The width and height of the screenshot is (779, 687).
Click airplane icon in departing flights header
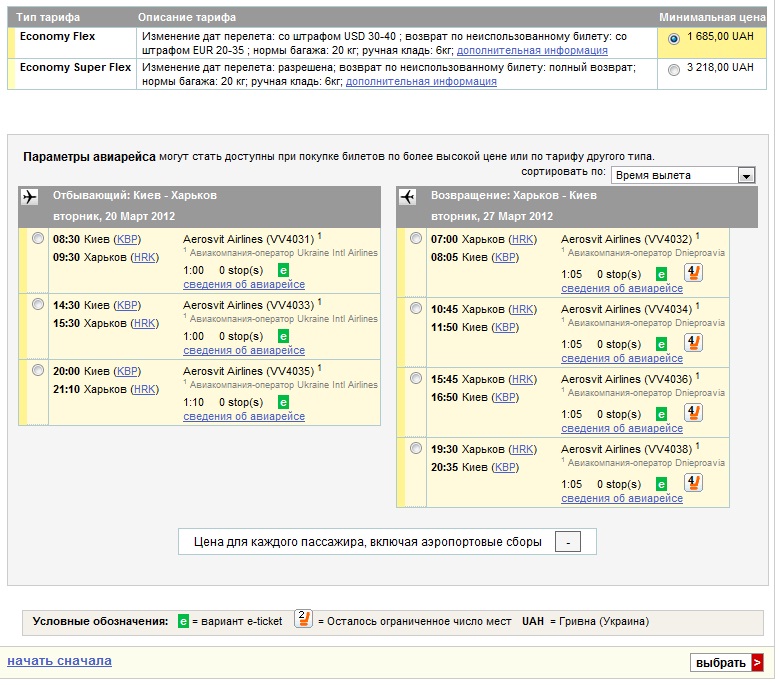pos(29,197)
